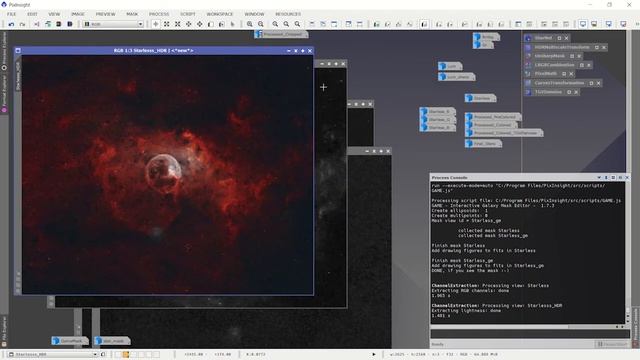Select the Starless_B image icon
Viewport: 640px width, 360px height.
[x=437, y=127]
